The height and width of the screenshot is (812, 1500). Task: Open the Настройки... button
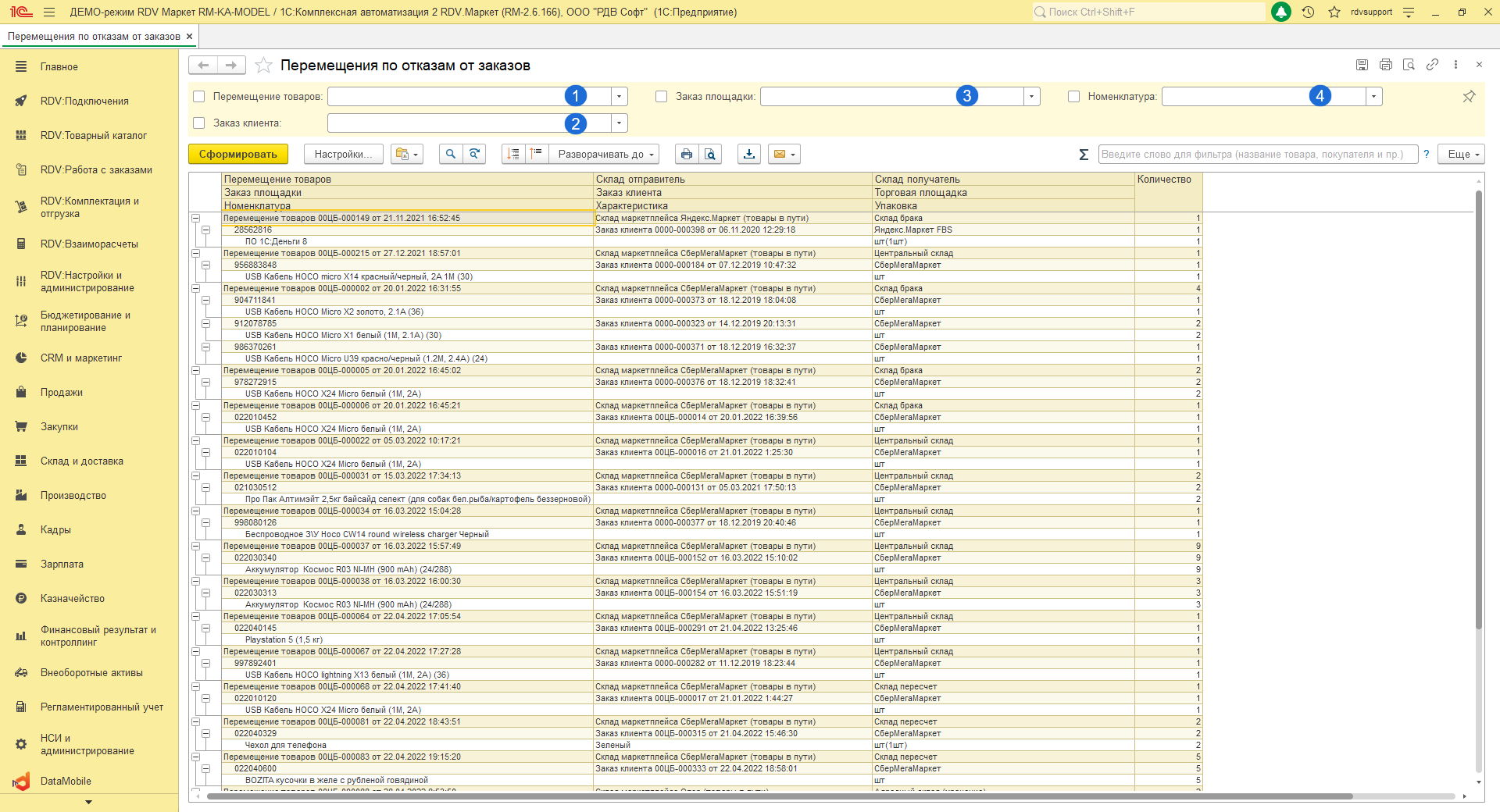click(x=343, y=154)
